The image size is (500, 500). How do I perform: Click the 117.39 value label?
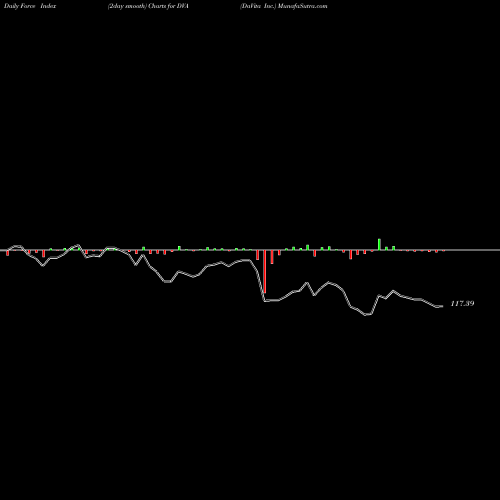(462, 304)
